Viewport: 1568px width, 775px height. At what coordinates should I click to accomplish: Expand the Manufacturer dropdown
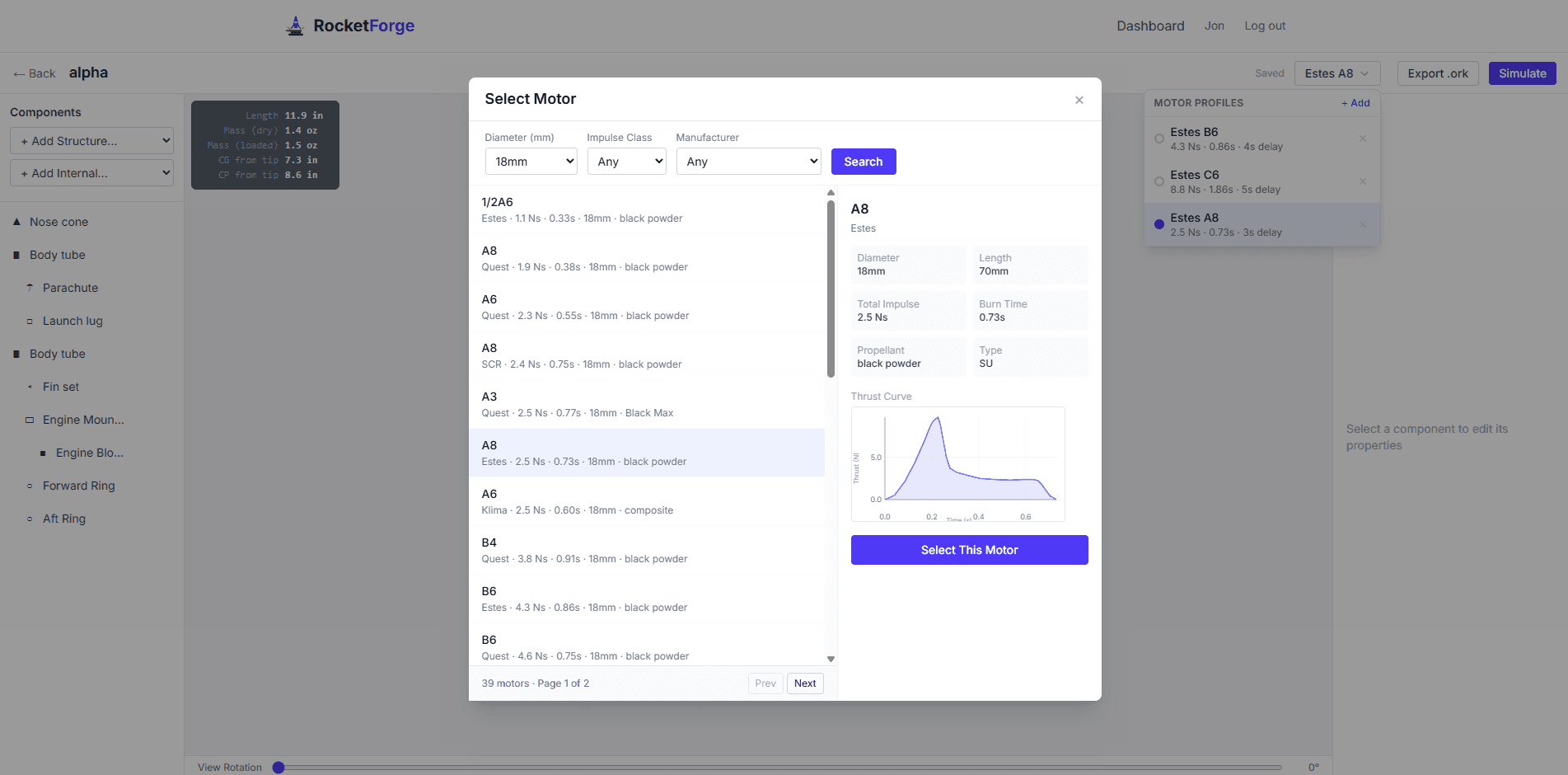click(748, 162)
